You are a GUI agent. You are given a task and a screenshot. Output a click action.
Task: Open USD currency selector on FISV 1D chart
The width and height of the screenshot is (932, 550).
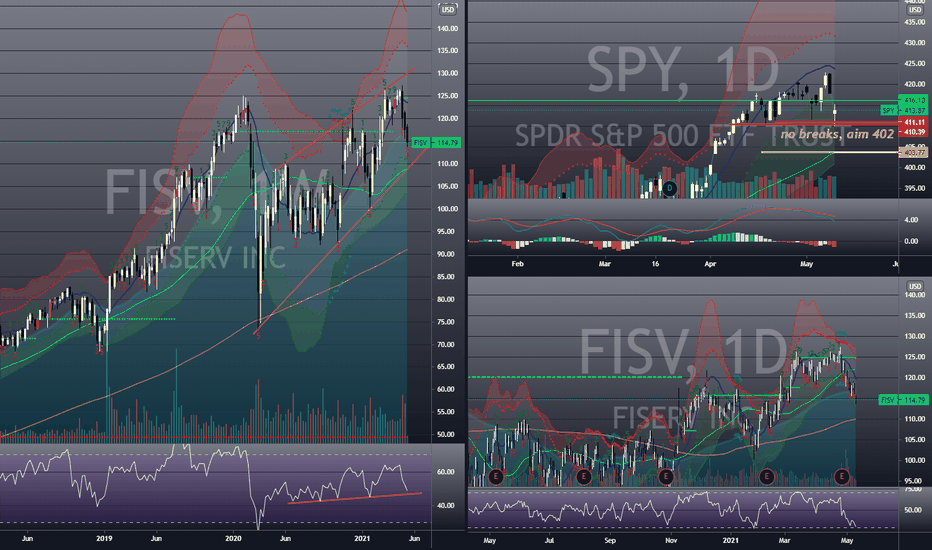[914, 286]
